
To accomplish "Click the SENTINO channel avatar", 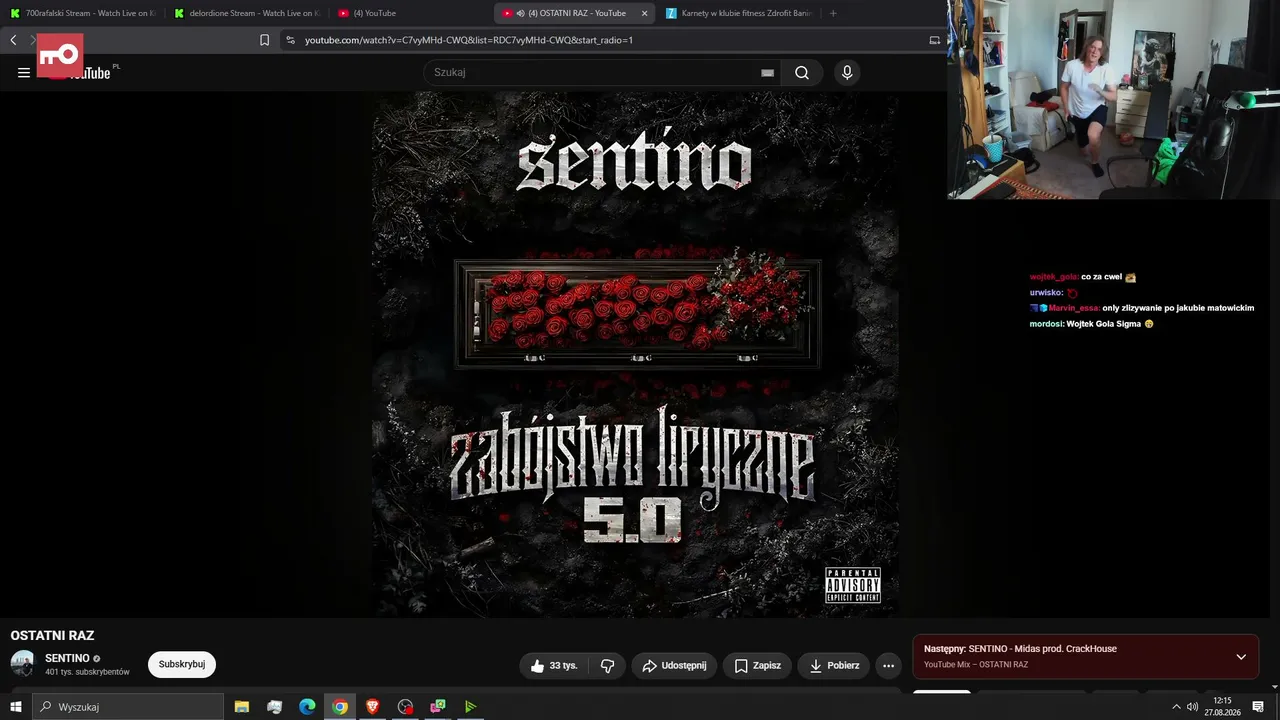I will click(22, 664).
